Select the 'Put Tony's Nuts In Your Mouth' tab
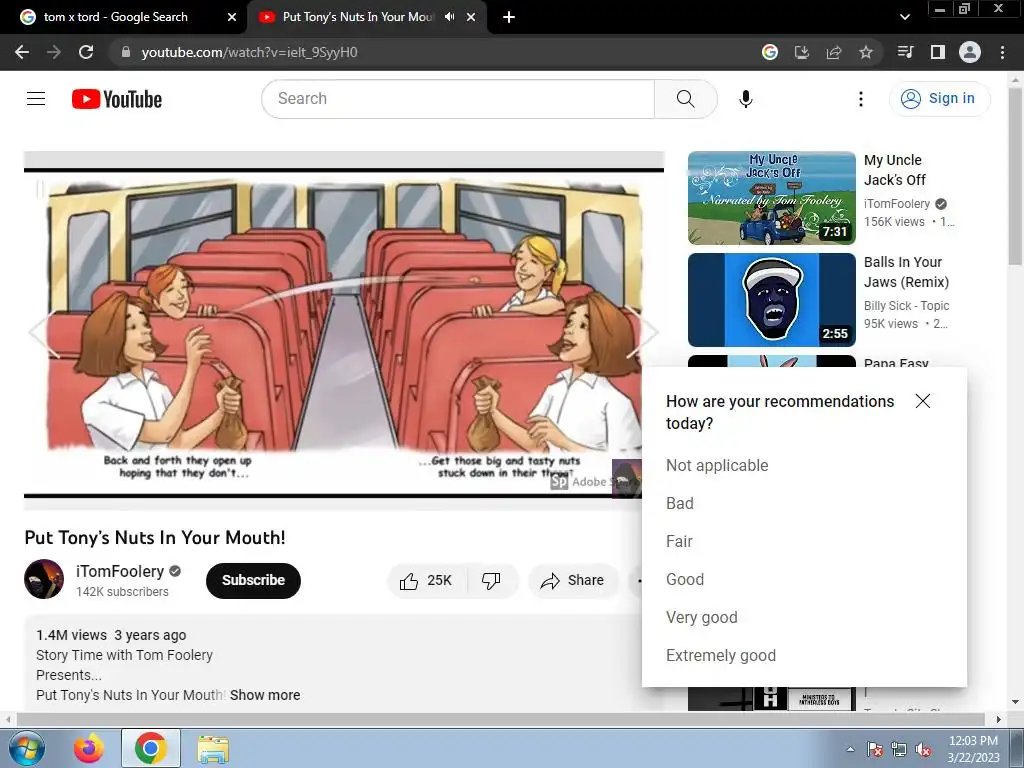 [358, 17]
